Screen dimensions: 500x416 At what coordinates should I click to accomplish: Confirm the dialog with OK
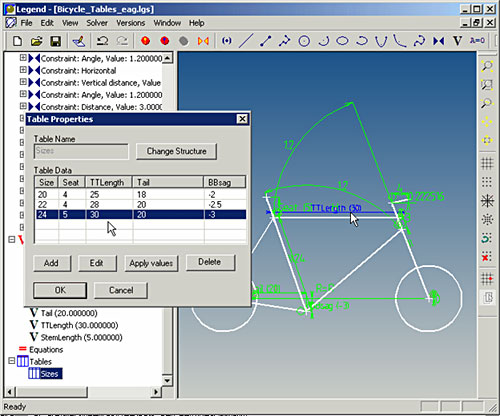(60, 290)
